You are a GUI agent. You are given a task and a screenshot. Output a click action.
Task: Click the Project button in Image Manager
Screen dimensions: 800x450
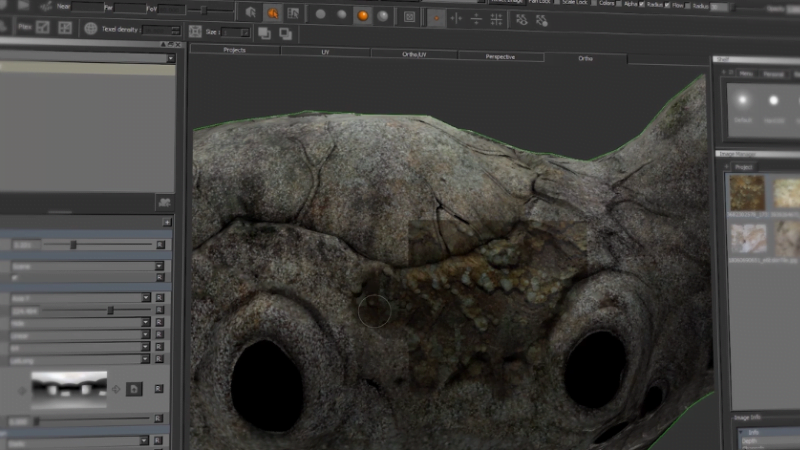(x=743, y=166)
